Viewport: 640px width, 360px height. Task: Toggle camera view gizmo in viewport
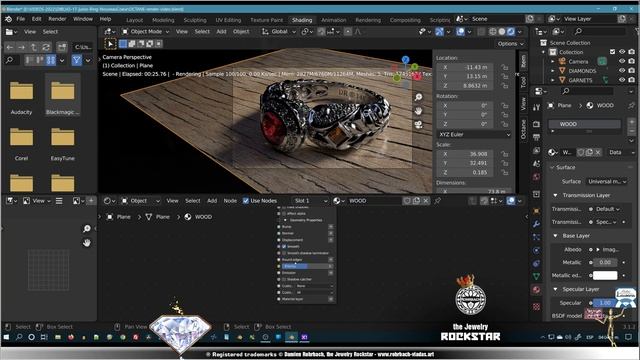point(418,125)
